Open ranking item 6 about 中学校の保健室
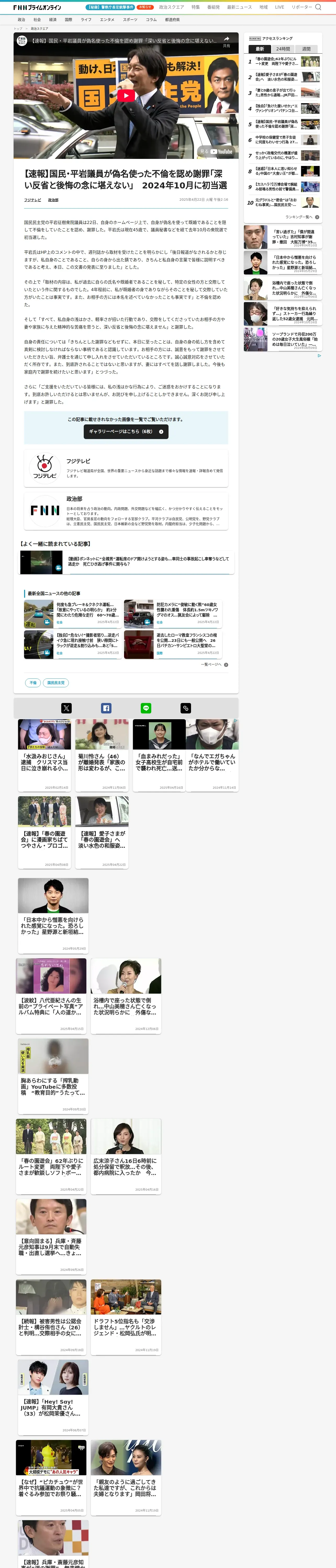336x1568 pixels. pos(283,140)
